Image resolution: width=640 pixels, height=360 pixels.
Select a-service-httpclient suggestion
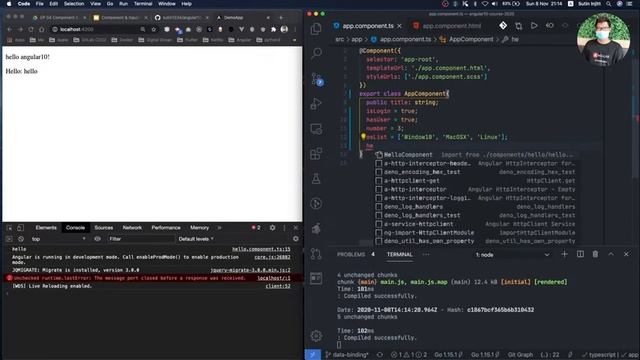pos(475,224)
